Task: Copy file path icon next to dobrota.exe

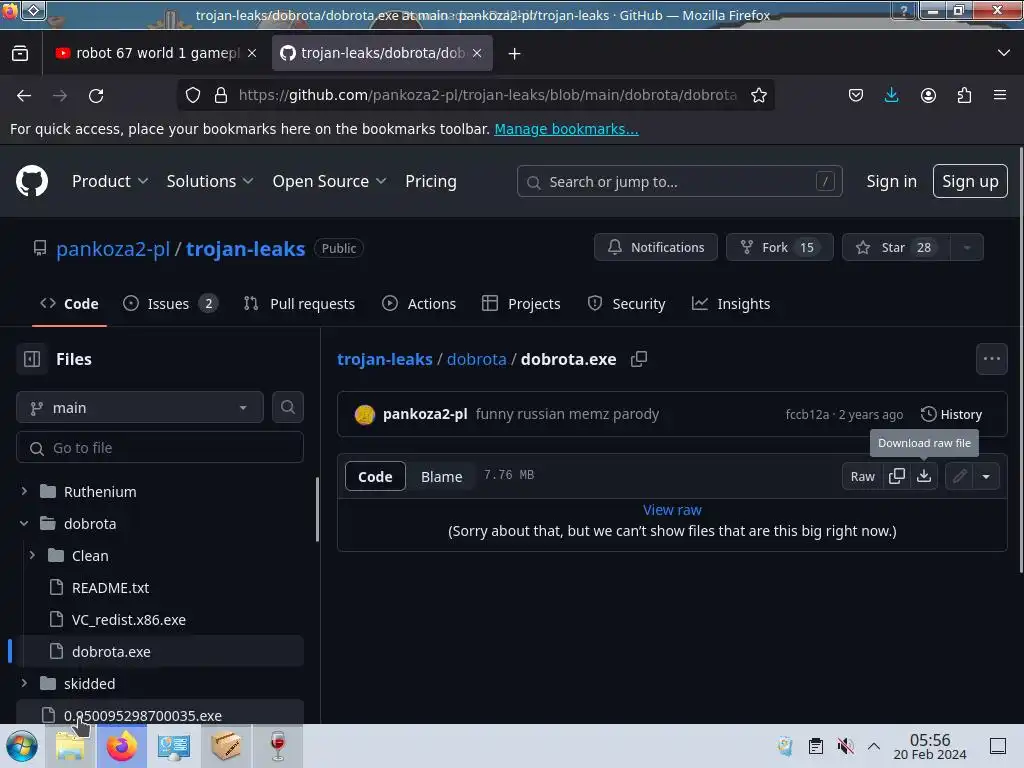Action: 639,359
